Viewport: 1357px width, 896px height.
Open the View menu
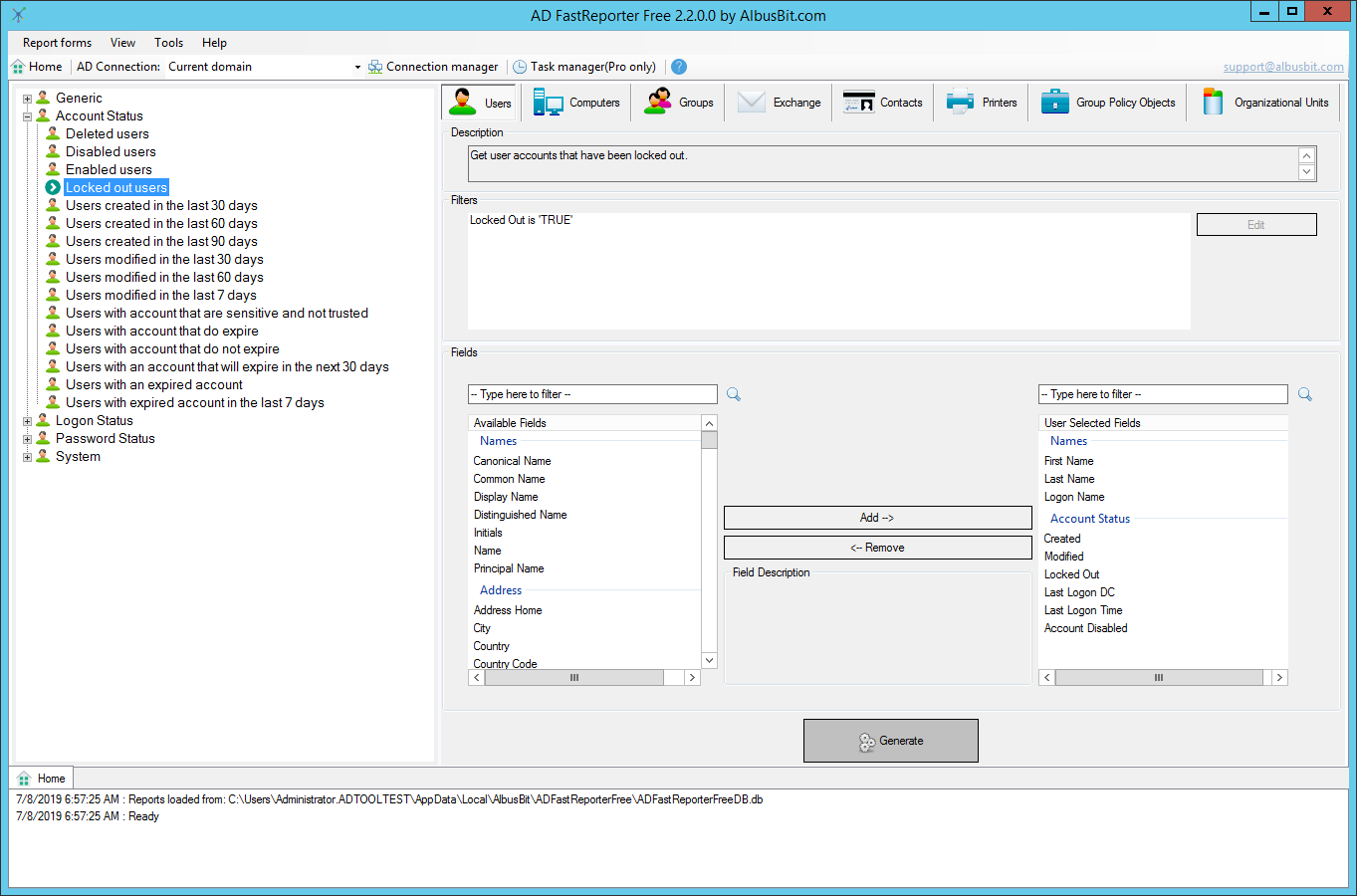pyautogui.click(x=122, y=43)
